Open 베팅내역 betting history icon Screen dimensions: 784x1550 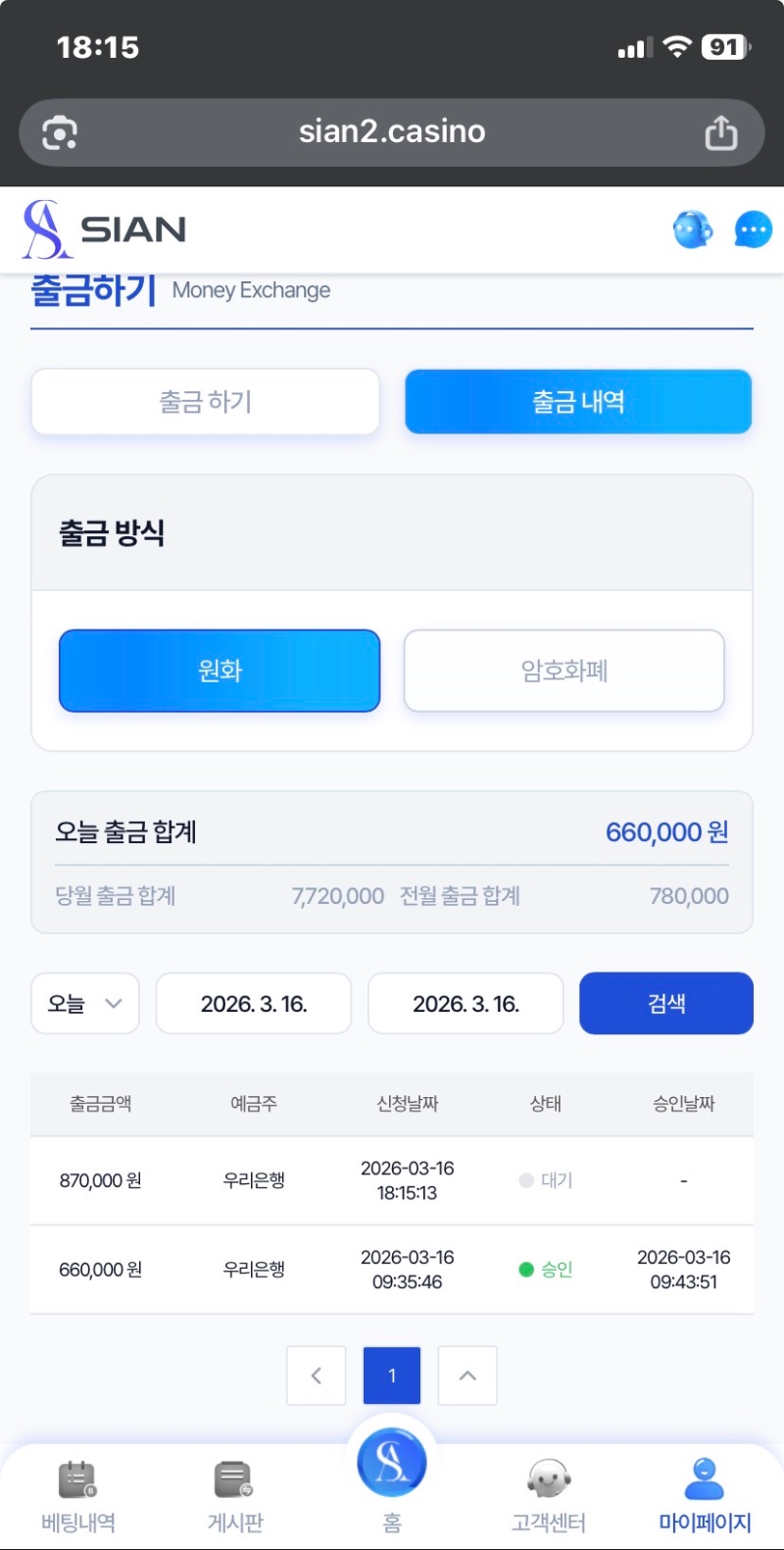pos(78,1480)
